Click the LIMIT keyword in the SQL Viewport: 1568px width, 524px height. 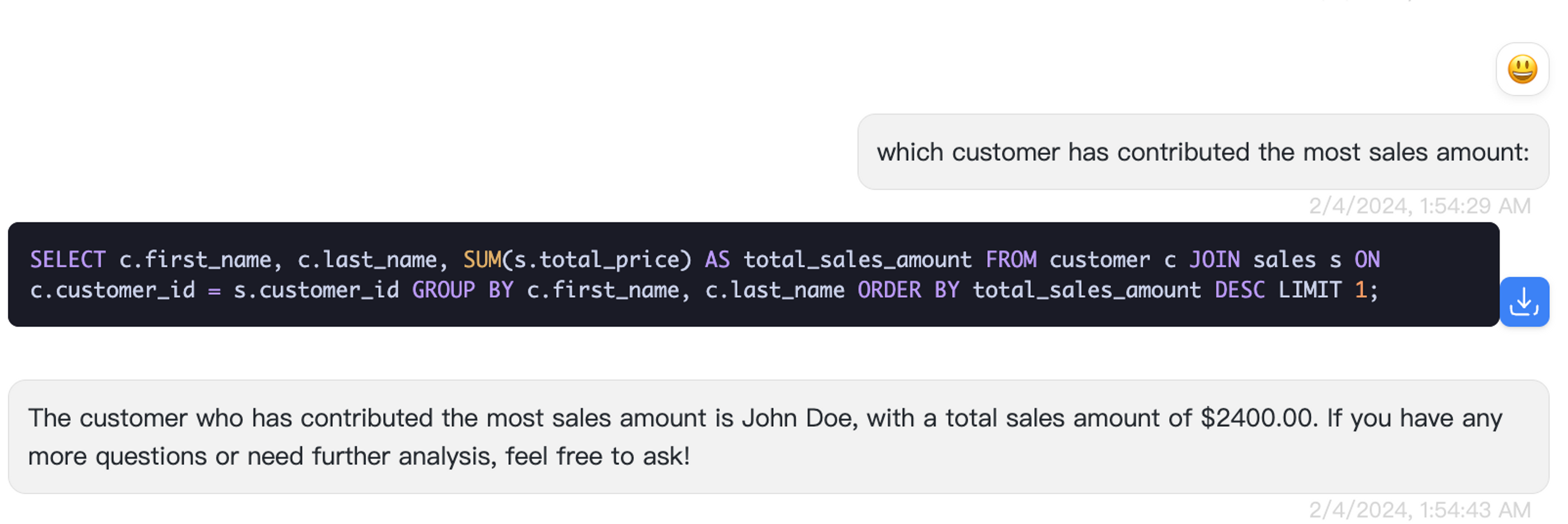[1310, 290]
